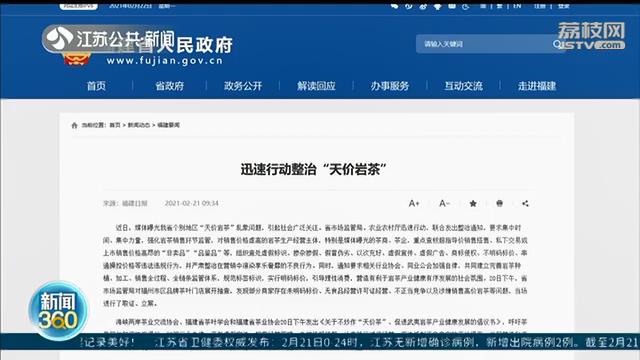This screenshot has width=640, height=360.
Task: Open the 省政府 navigation tab
Action: click(x=169, y=86)
